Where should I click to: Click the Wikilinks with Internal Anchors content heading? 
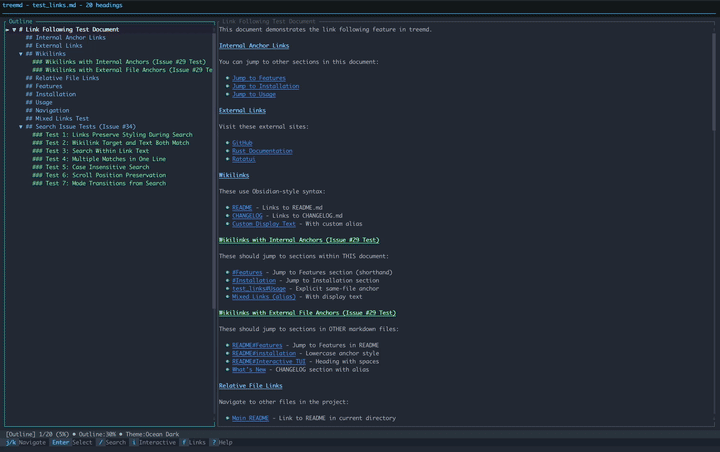(x=299, y=240)
